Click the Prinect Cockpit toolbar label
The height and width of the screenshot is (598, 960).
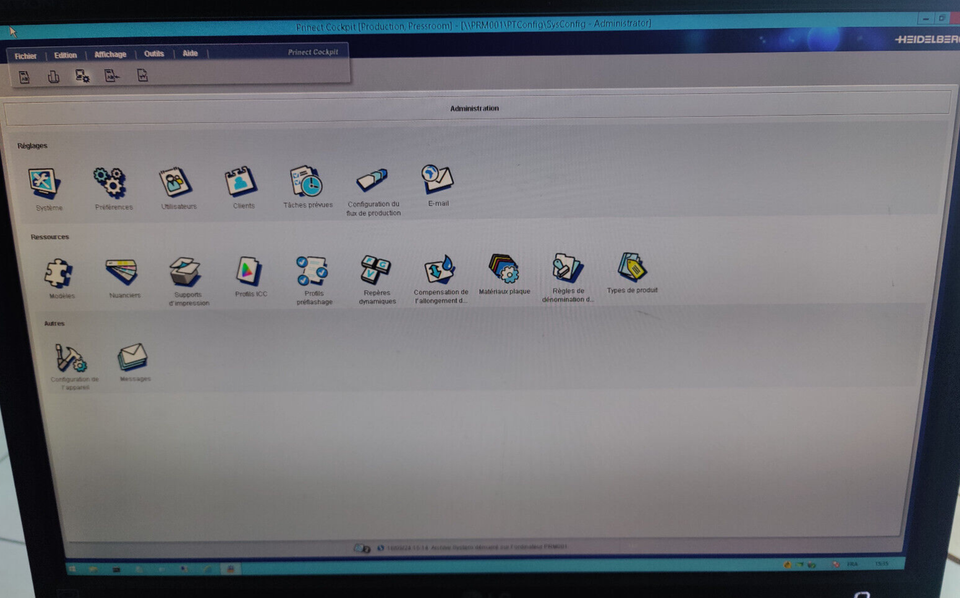click(x=313, y=52)
